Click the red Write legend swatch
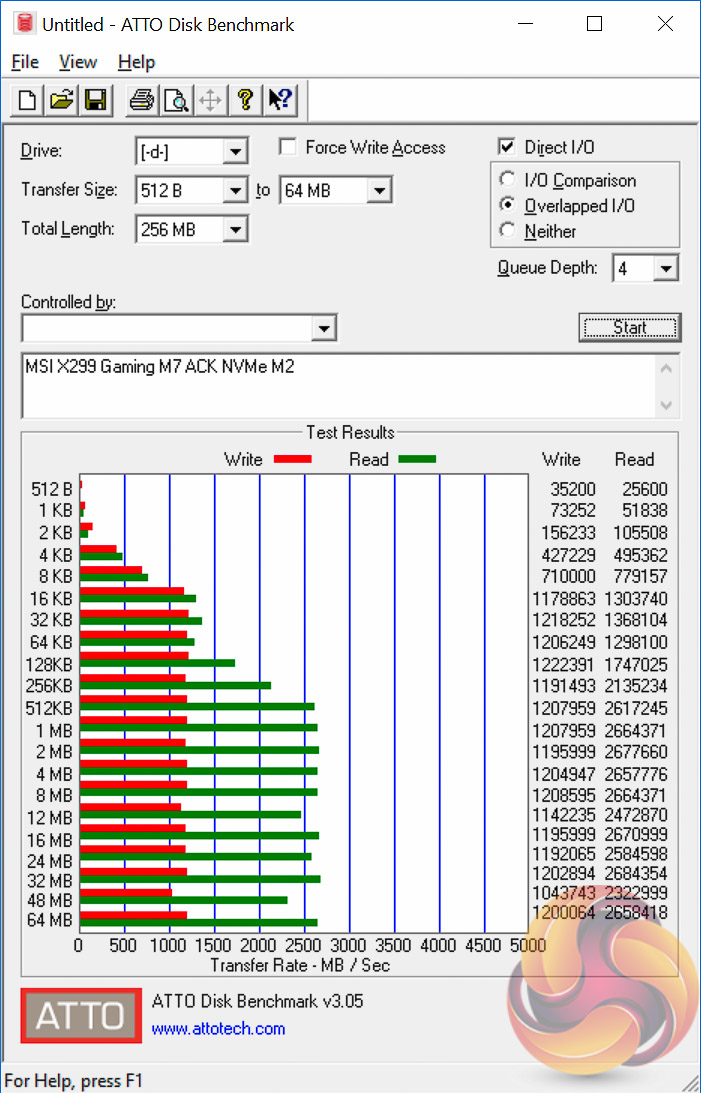Image resolution: width=701 pixels, height=1093 pixels. (293, 459)
